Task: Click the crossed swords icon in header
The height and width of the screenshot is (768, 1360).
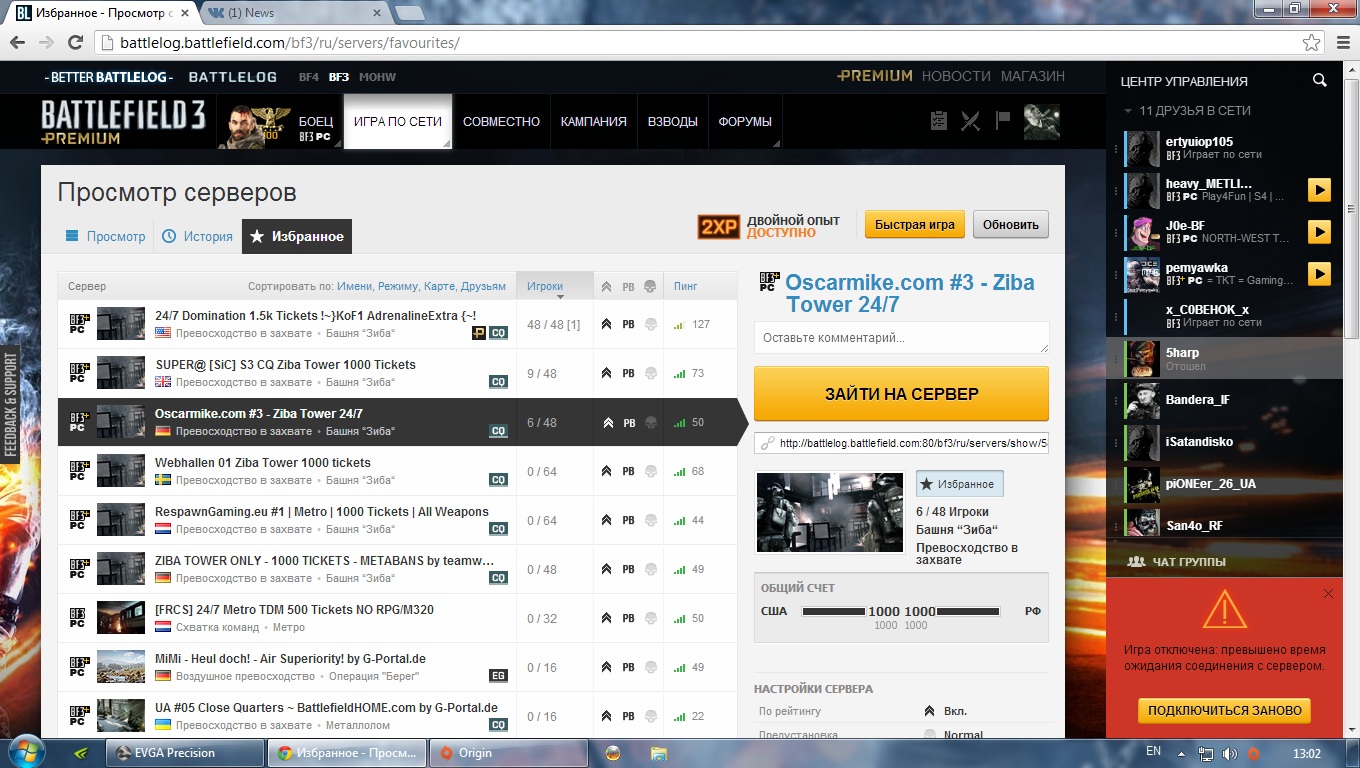Action: (970, 121)
